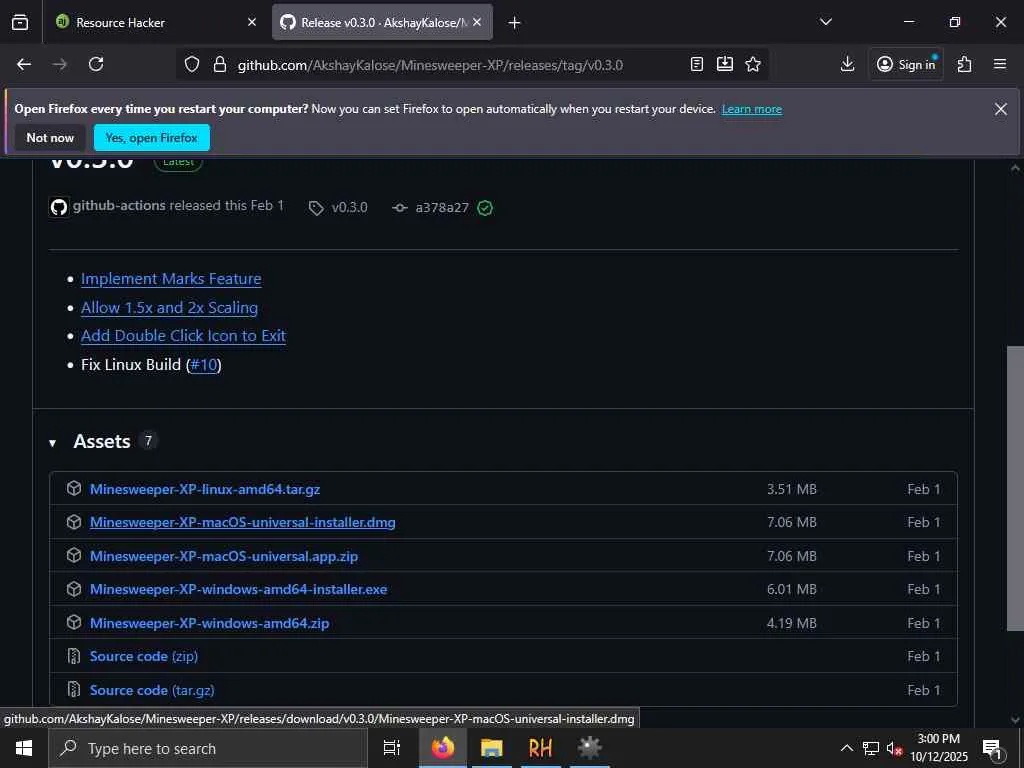The image size is (1024, 768).
Task: Click Not now button
Action: pos(50,138)
